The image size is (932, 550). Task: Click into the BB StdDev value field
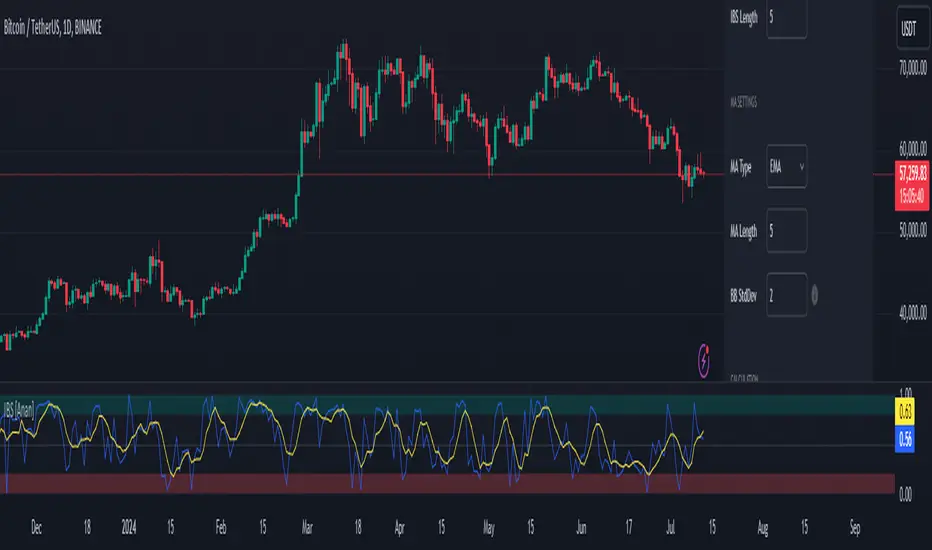[x=786, y=295]
